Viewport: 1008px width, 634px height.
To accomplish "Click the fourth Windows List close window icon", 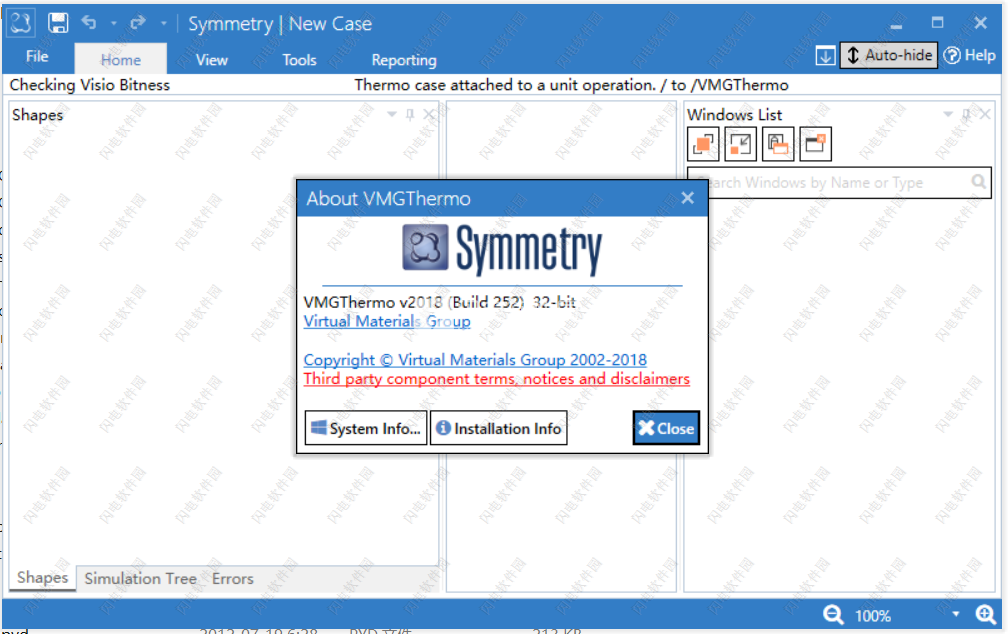I will coord(815,143).
